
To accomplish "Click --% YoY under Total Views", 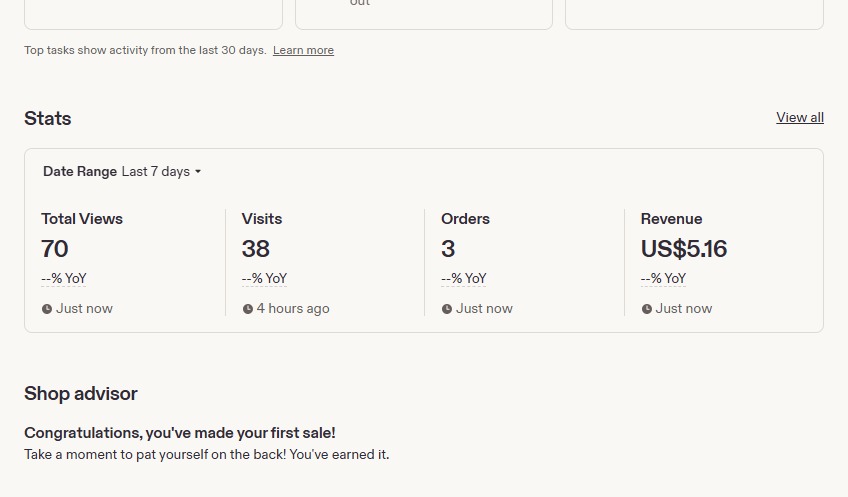I will [64, 279].
